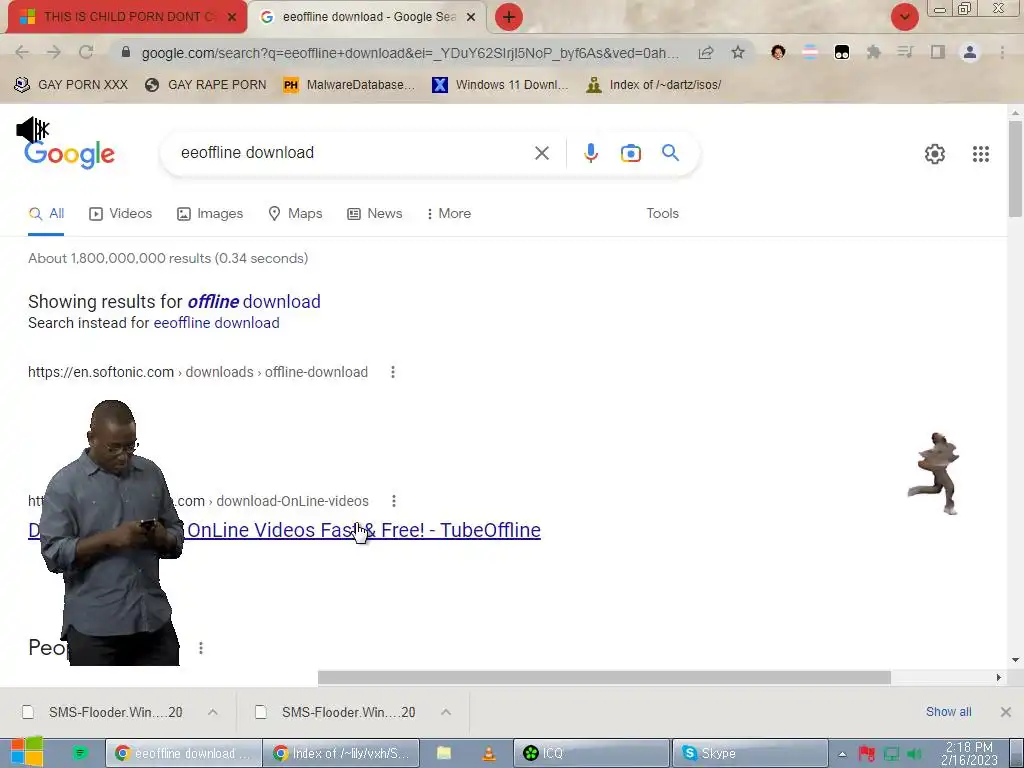The height and width of the screenshot is (768, 1024).
Task: Click the magnifier search button
Action: (671, 153)
